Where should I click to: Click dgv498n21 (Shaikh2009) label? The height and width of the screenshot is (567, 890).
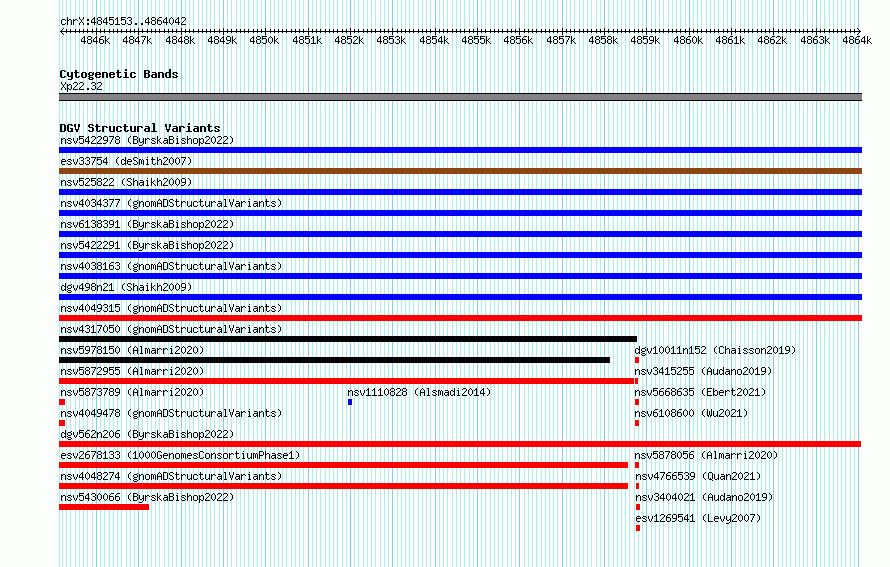[x=126, y=287]
